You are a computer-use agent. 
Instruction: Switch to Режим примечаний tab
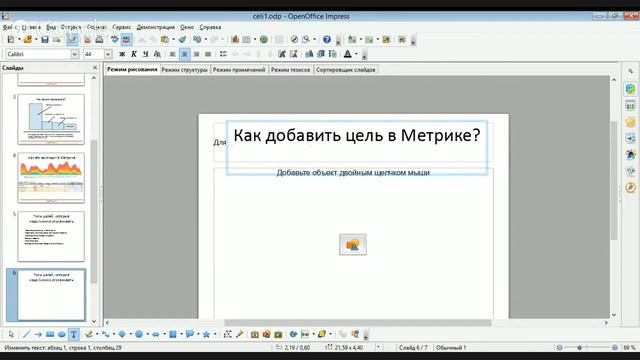239,70
